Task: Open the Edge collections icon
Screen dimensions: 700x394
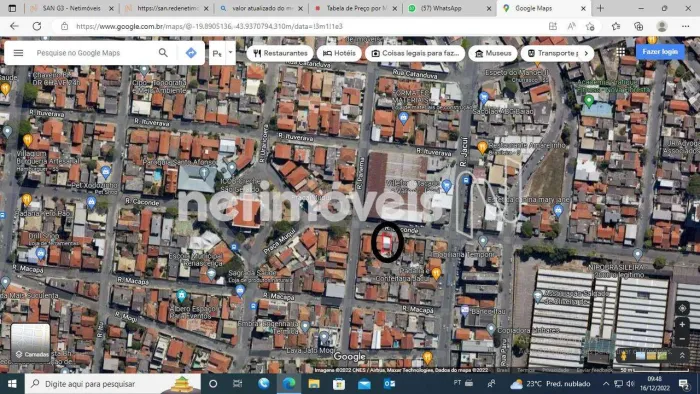Action: 638,26
